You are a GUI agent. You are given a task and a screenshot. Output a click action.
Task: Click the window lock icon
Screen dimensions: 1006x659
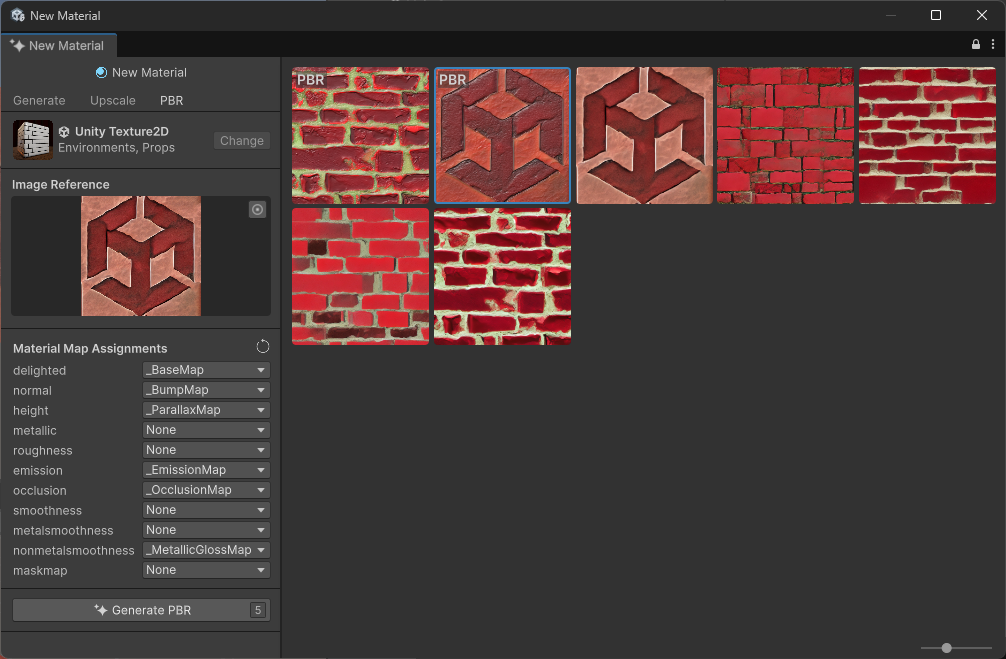976,44
